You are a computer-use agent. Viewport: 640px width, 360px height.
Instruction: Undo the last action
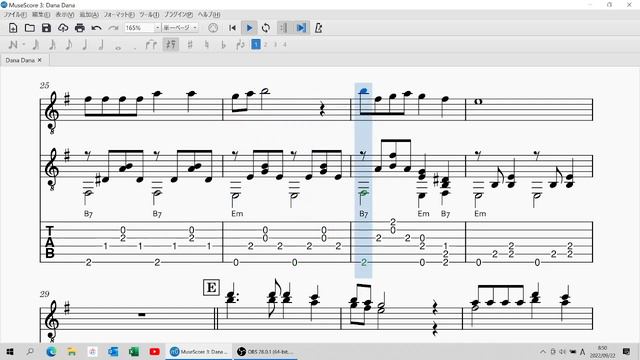(x=96, y=28)
